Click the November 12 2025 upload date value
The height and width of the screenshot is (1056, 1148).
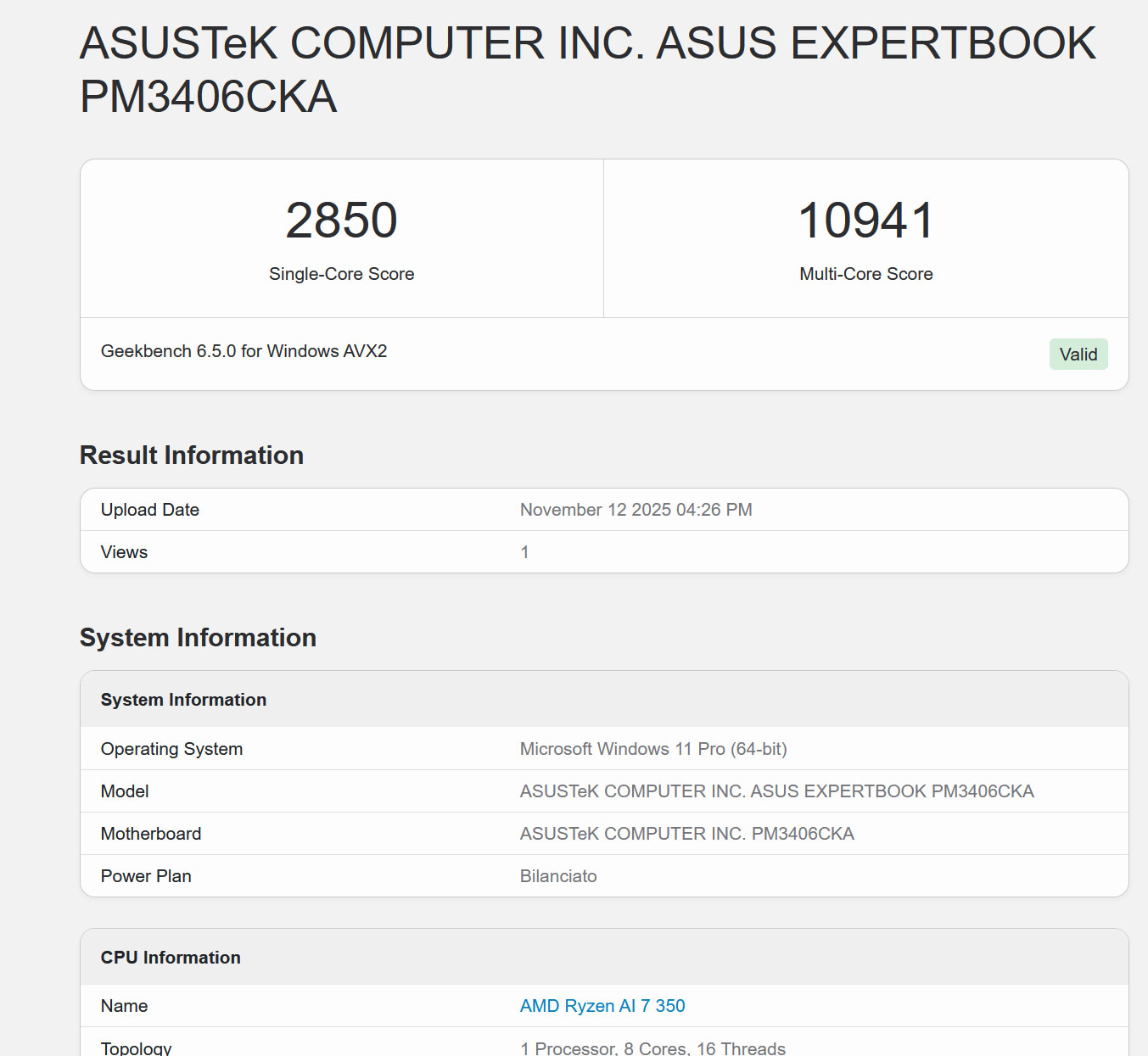[x=636, y=510]
